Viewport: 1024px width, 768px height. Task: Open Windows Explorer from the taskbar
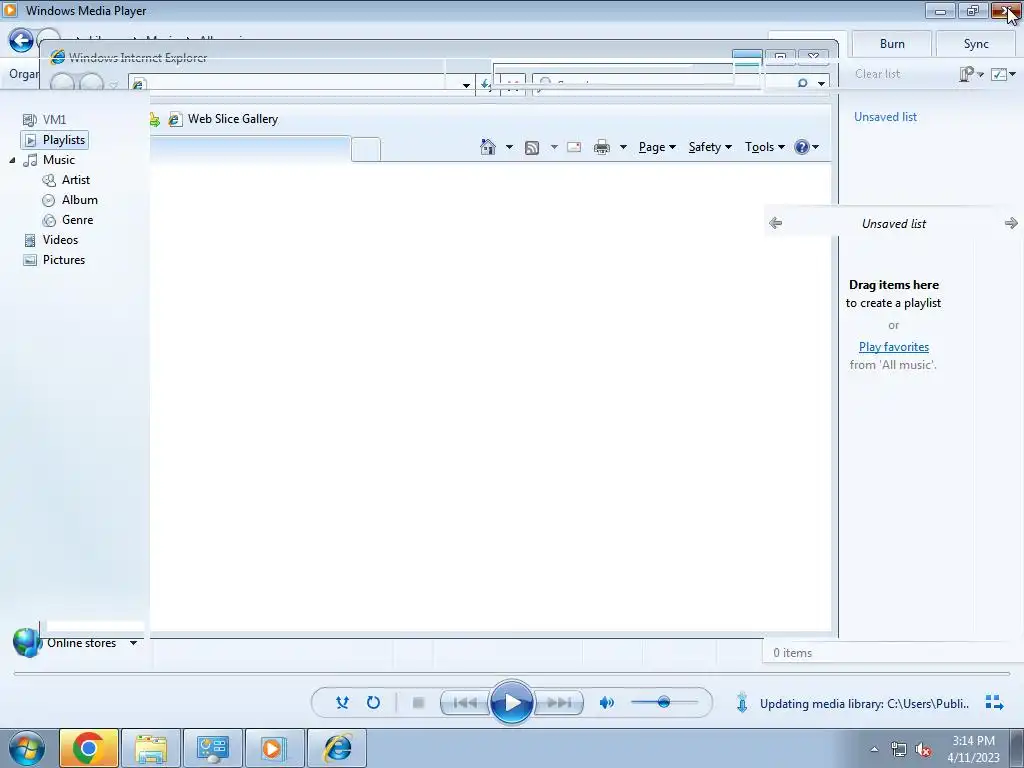coord(151,748)
